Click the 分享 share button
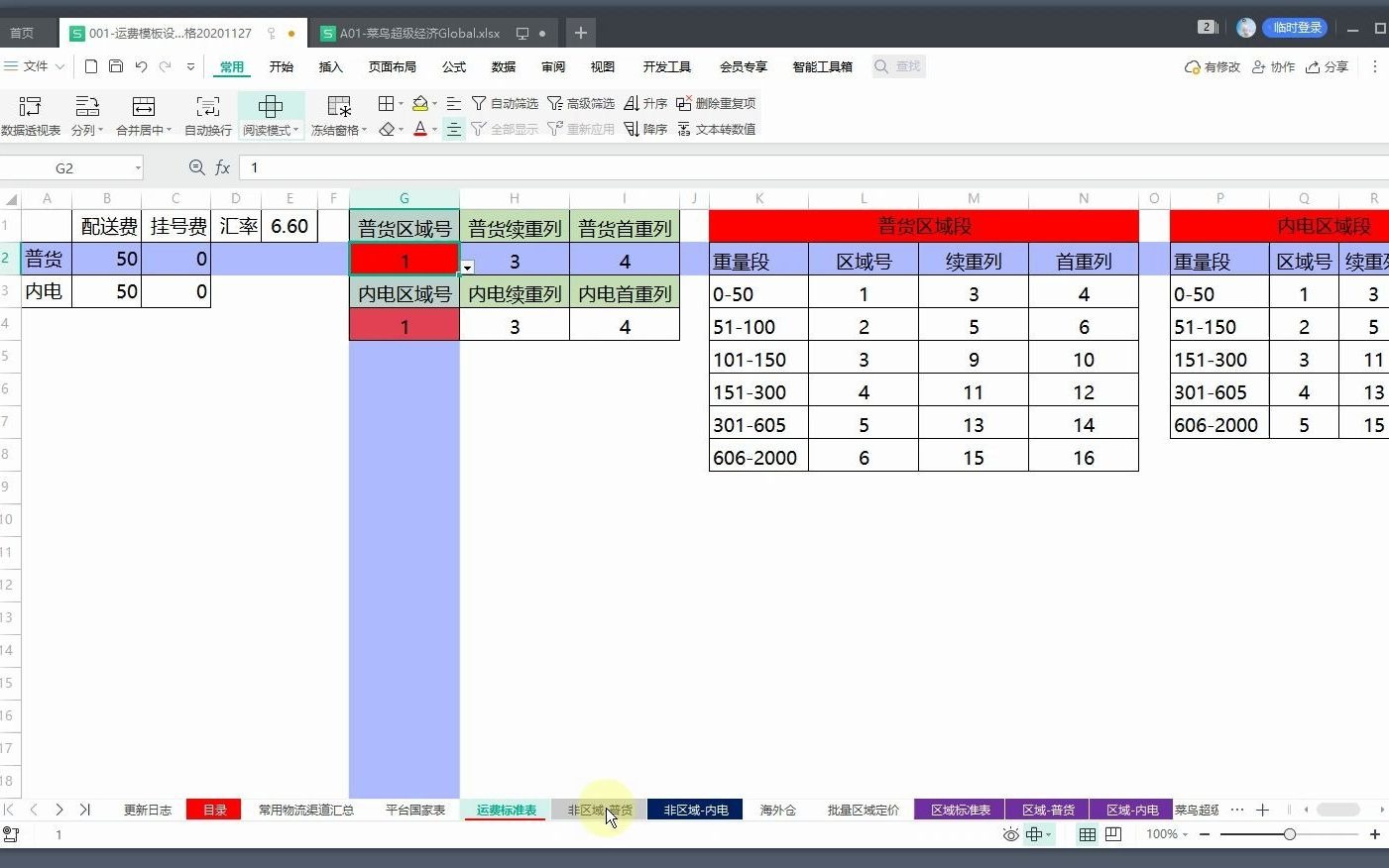The height and width of the screenshot is (868, 1389). [x=1327, y=66]
